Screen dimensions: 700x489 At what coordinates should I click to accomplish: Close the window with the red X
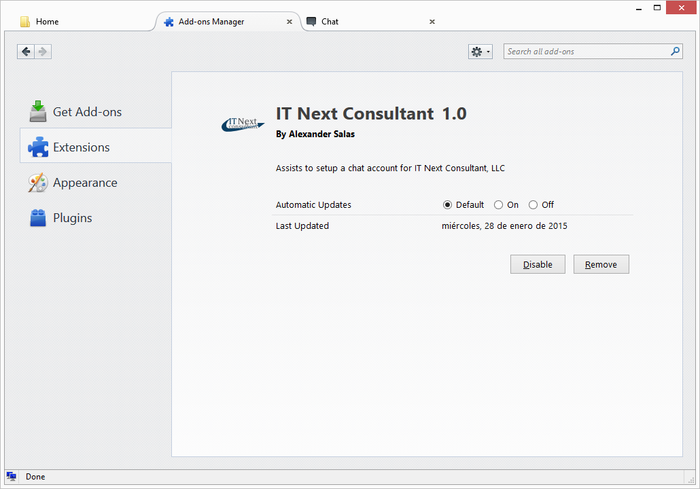[681, 8]
